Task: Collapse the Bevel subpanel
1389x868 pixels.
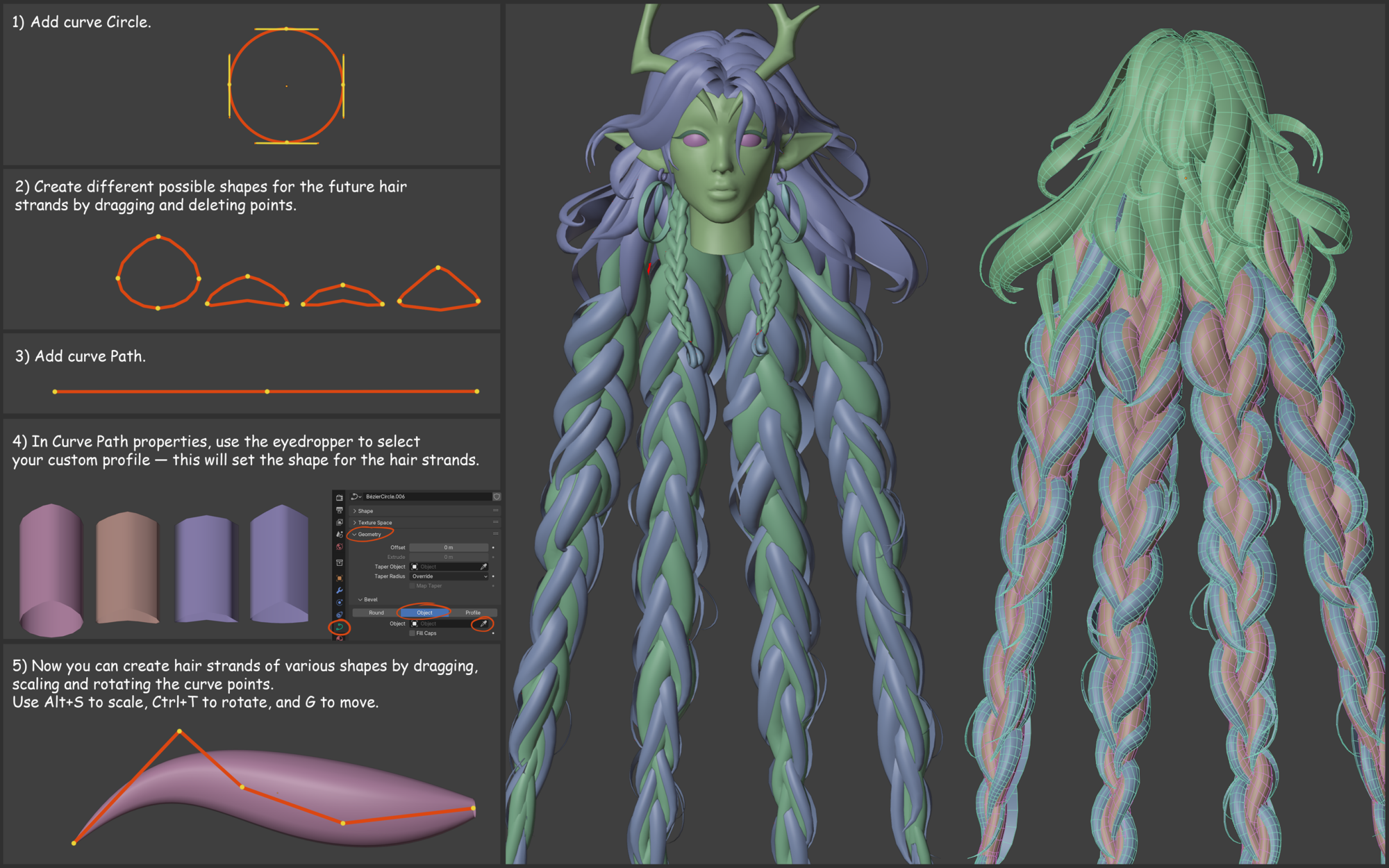Action: (370, 599)
